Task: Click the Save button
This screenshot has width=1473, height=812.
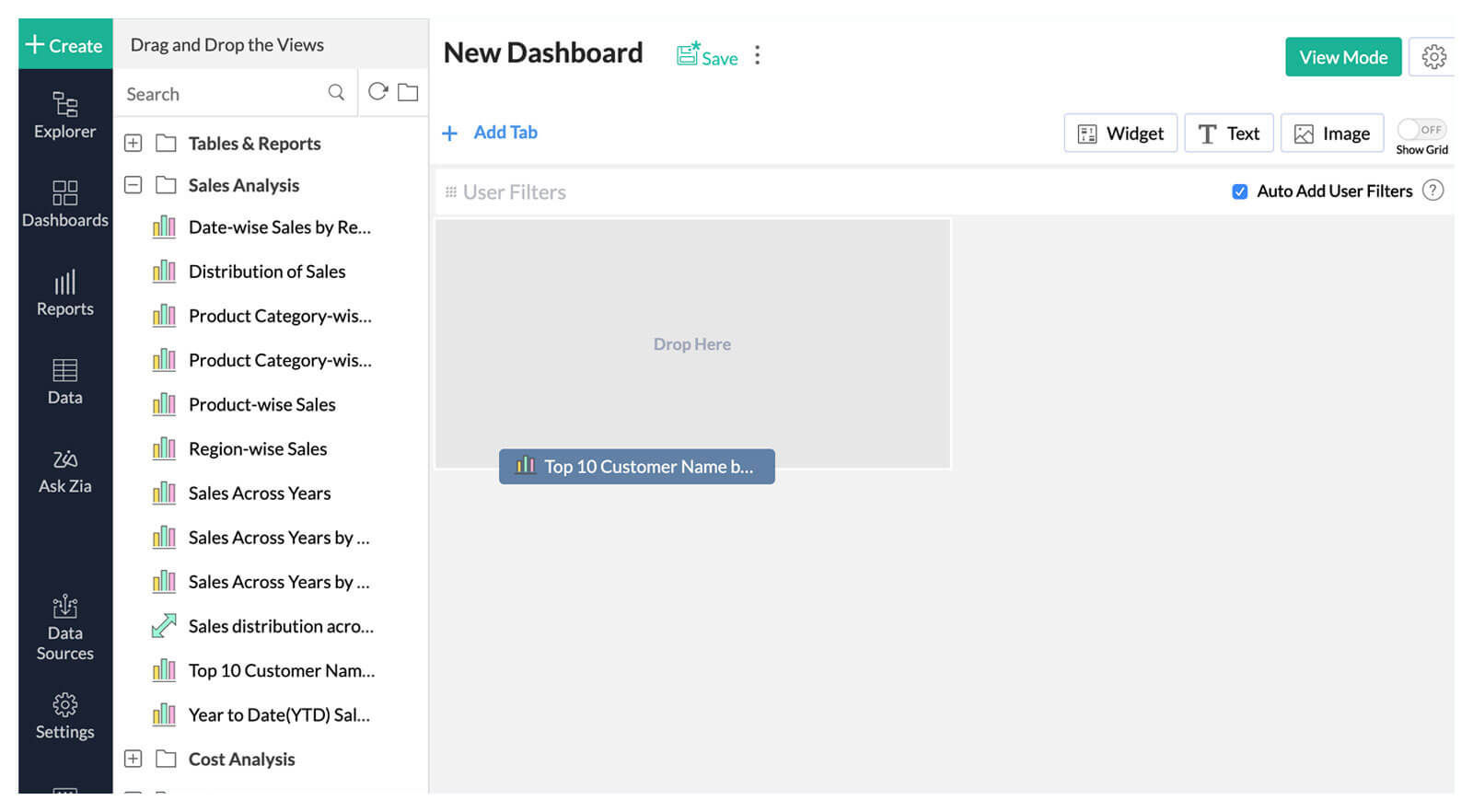Action: pos(707,56)
